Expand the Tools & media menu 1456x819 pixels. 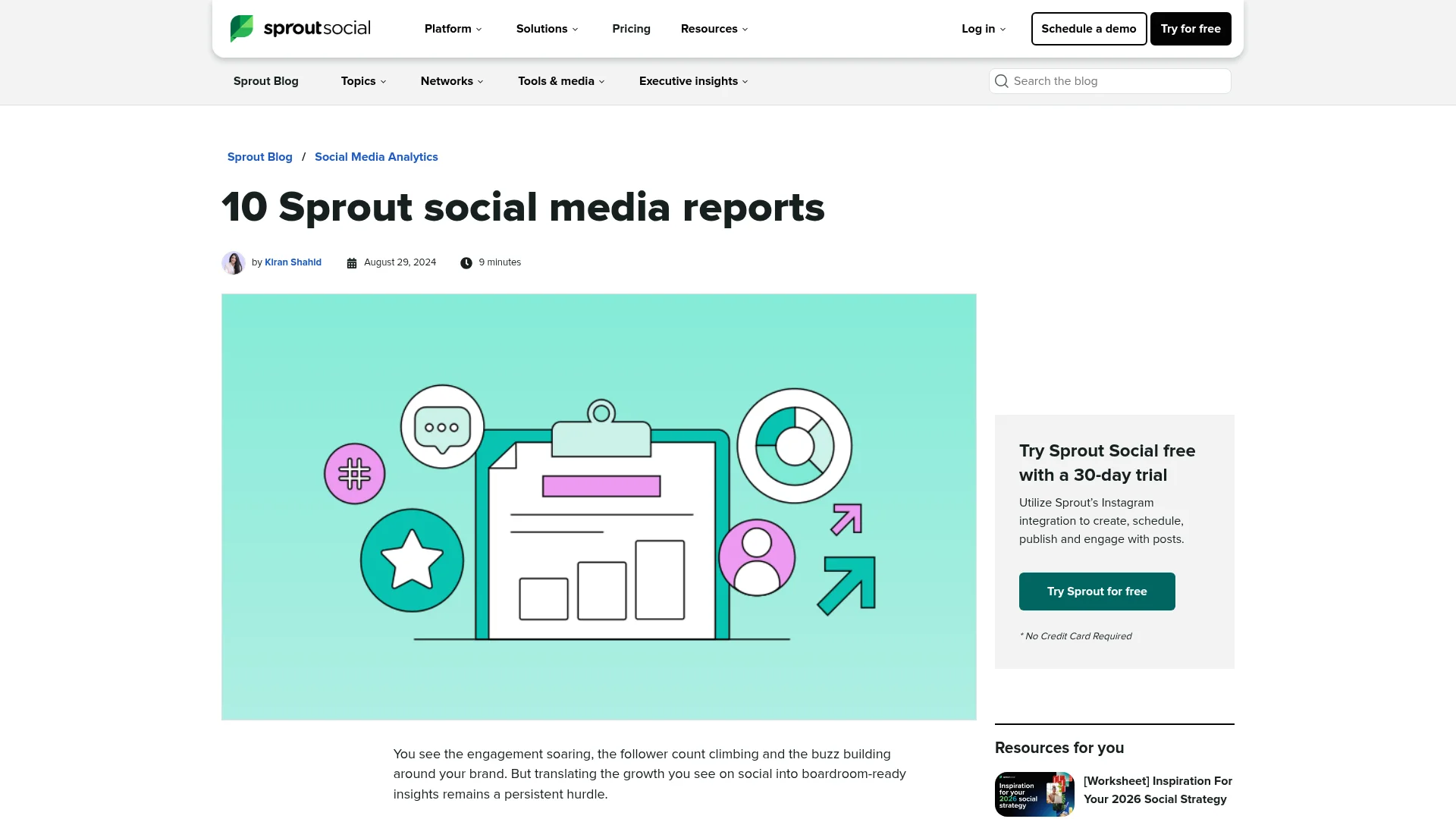[562, 81]
